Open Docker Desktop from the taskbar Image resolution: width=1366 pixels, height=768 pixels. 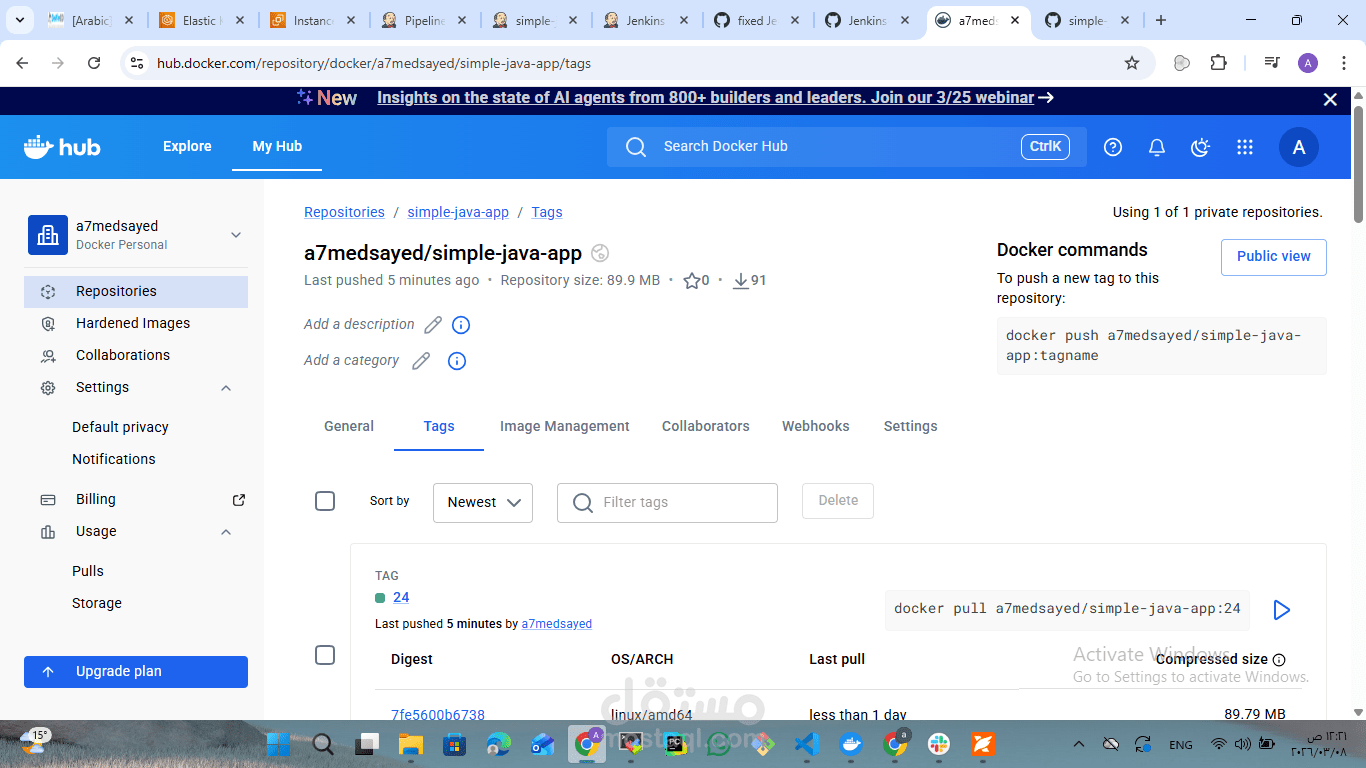(851, 744)
